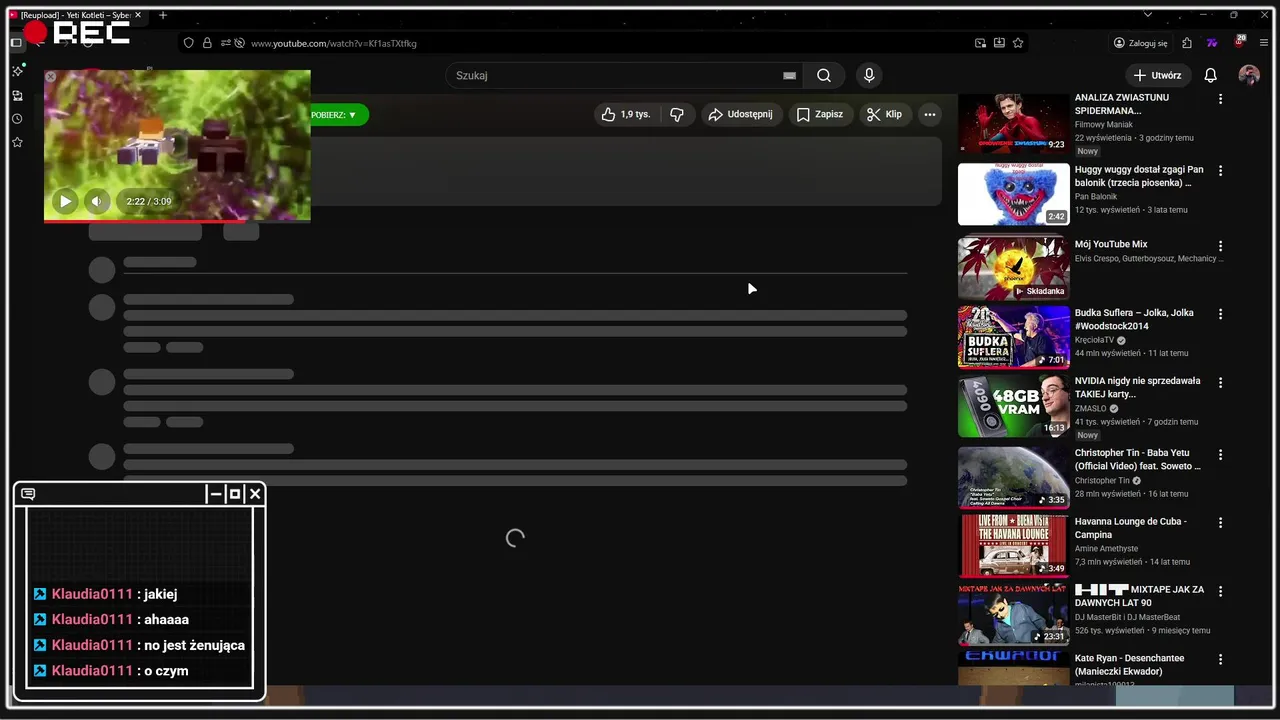Screen dimensions: 1280x720
Task: Open the bookmarks star sidebar icon
Action: coord(17,143)
